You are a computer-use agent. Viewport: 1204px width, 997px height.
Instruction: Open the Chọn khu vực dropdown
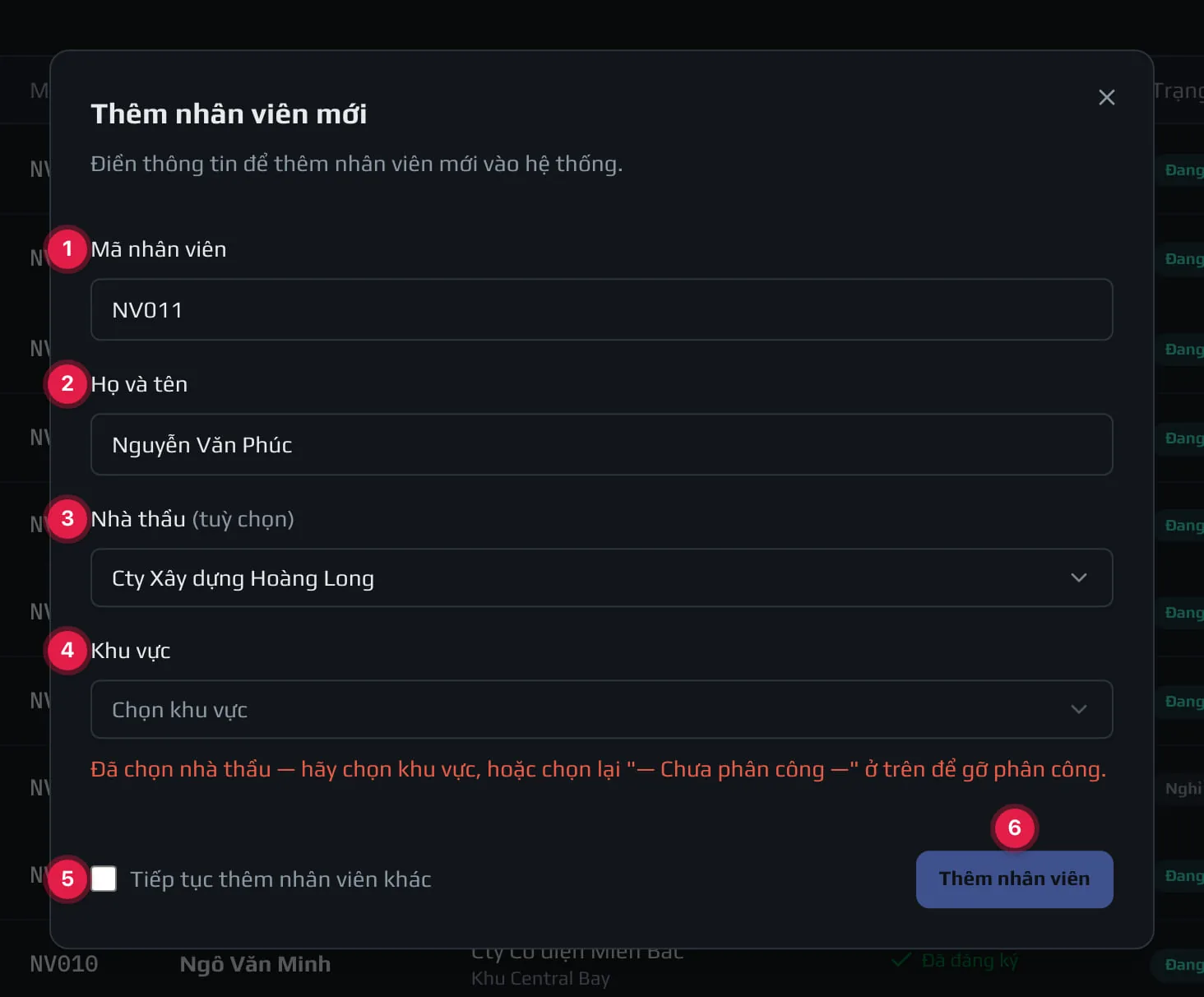[601, 709]
